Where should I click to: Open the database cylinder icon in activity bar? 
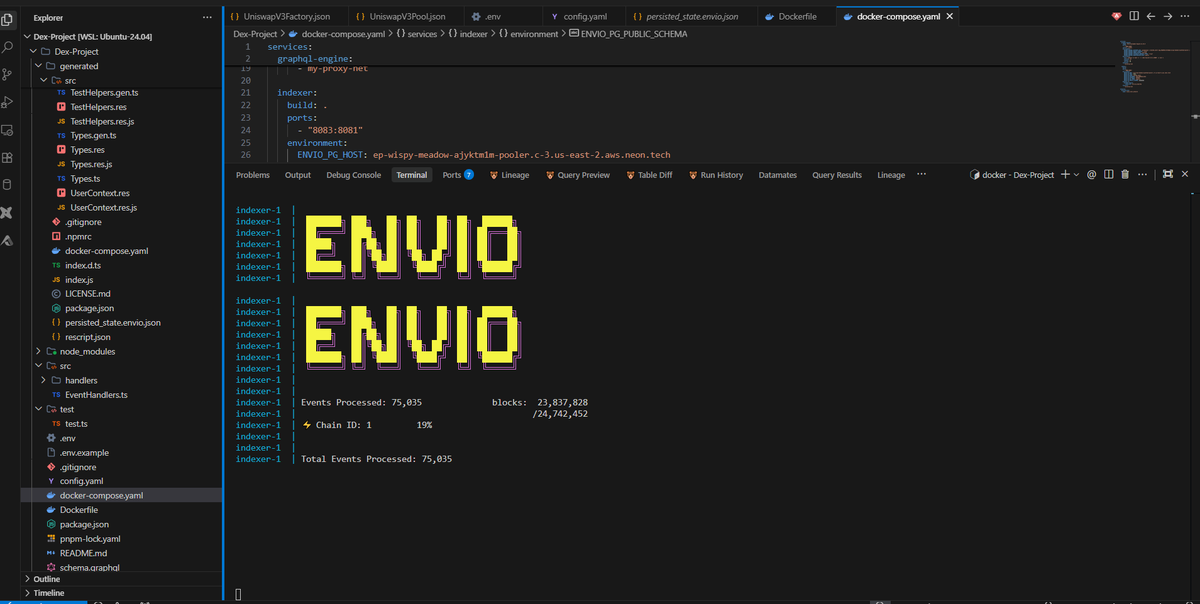(x=8, y=185)
